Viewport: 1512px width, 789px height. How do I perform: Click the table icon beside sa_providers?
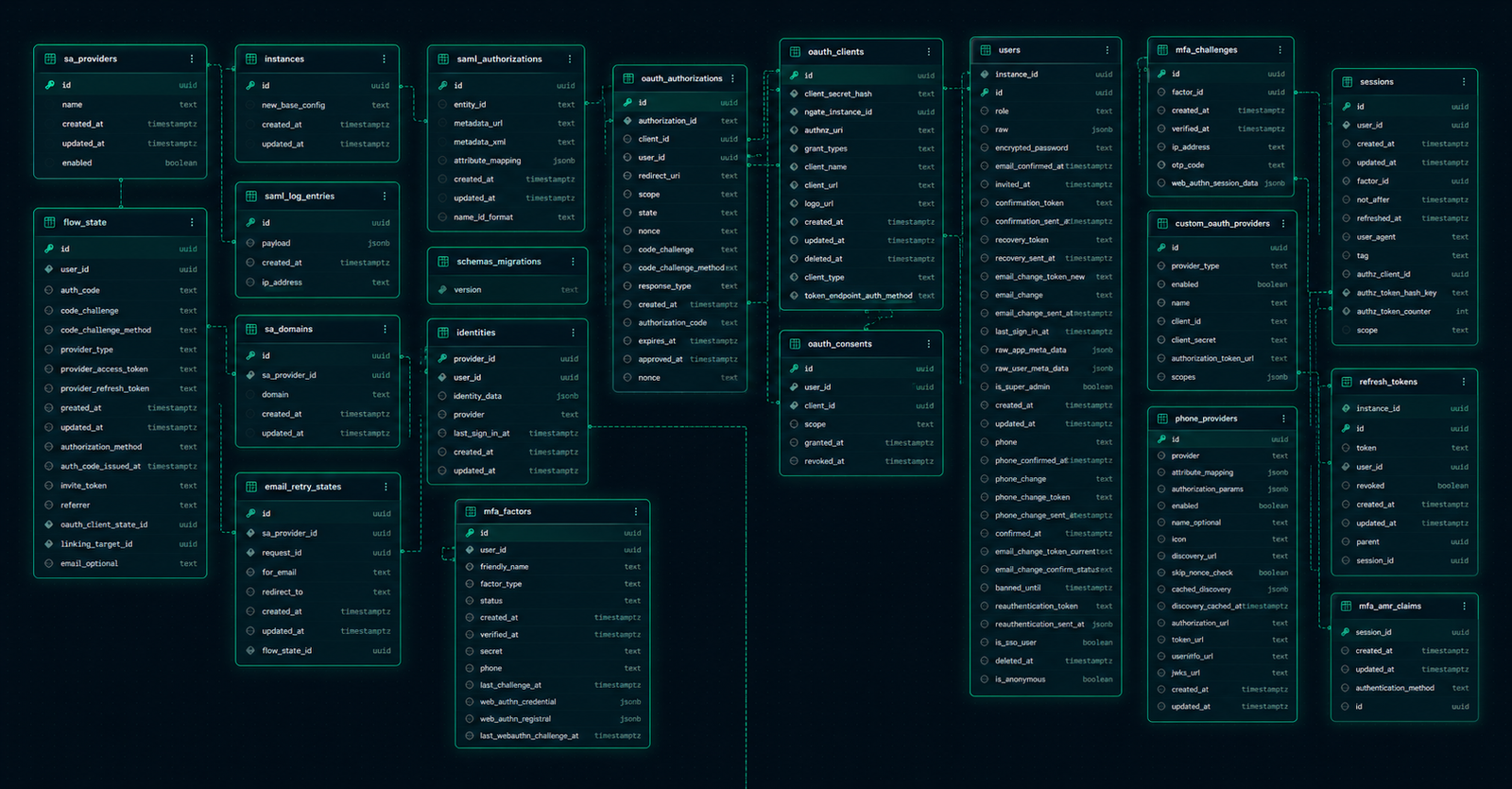[50, 59]
